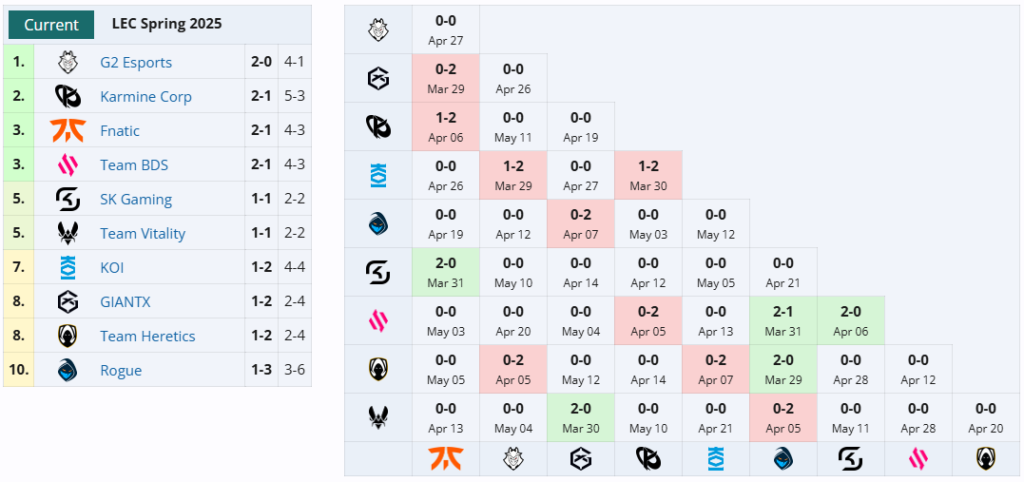Click GIANTX logo in matrix left column
This screenshot has width=1024, height=482.
click(x=379, y=79)
